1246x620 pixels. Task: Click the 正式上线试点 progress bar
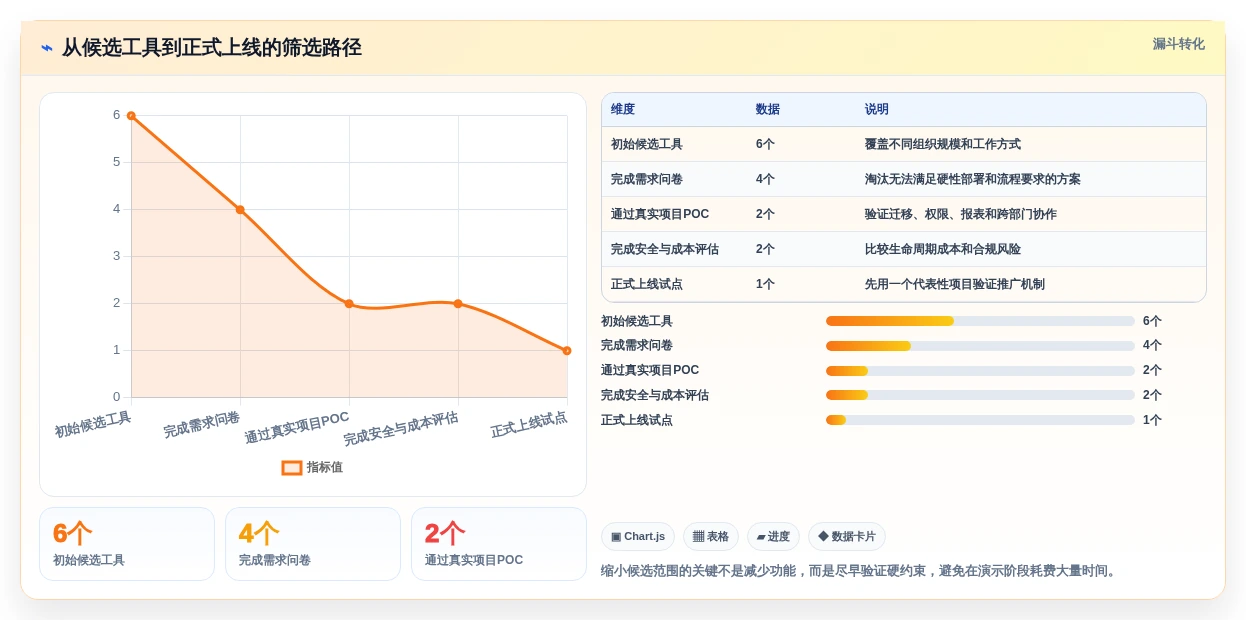tap(980, 420)
